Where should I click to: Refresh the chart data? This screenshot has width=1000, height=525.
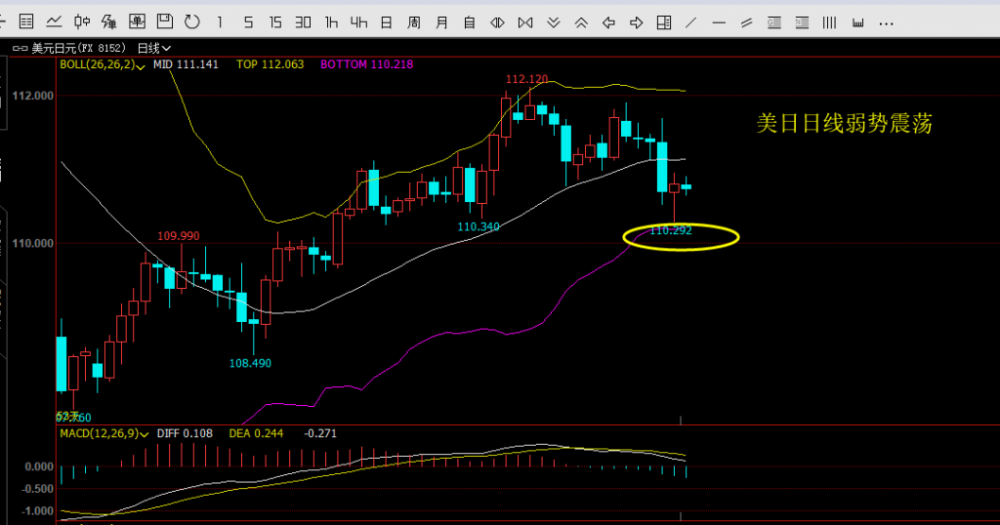(192, 22)
